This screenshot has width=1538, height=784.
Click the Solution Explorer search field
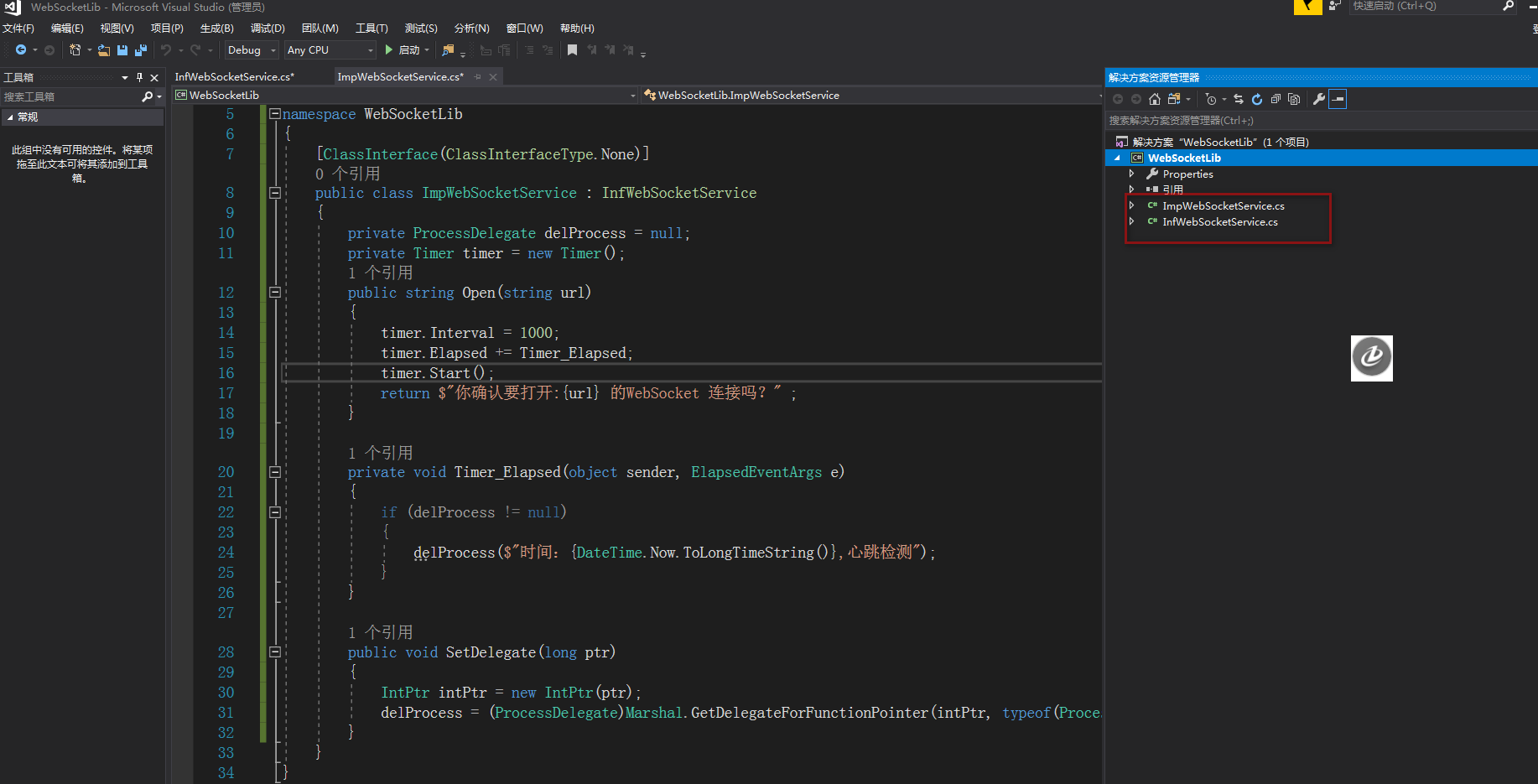[1321, 121]
